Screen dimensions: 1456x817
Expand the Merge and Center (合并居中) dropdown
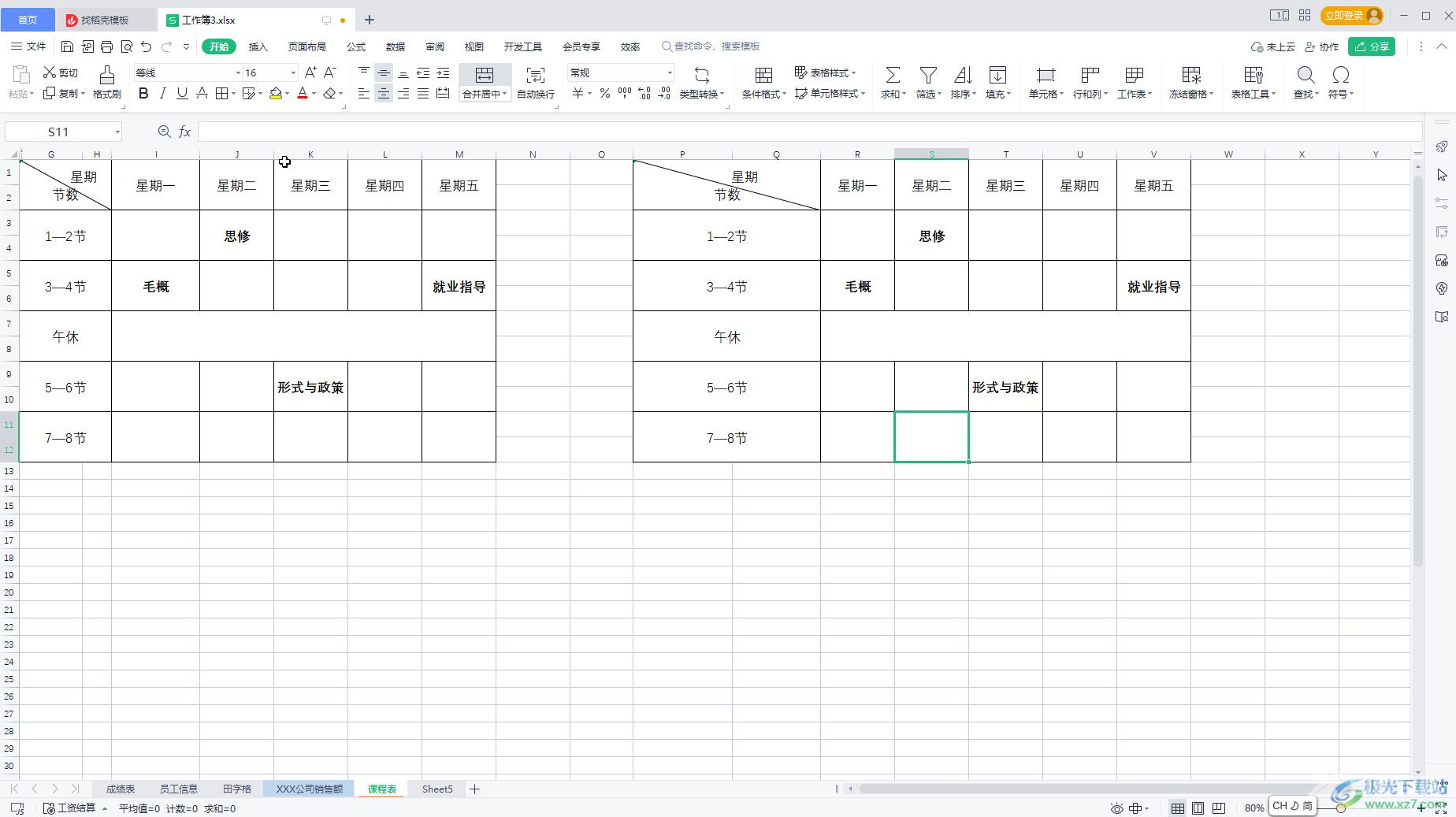pos(504,95)
